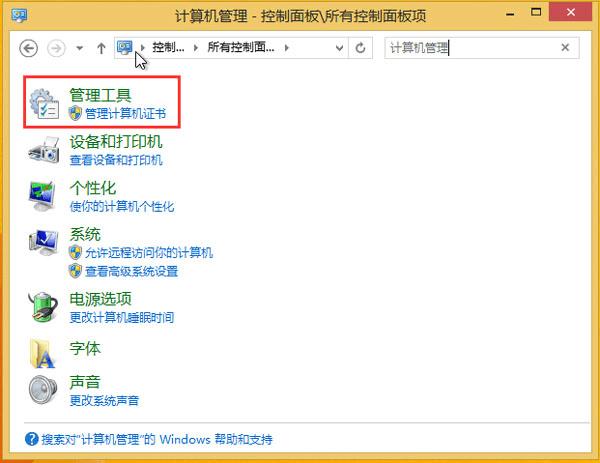Click 更改计算机睡眠时间 link
This screenshot has height=463, width=600.
122,317
